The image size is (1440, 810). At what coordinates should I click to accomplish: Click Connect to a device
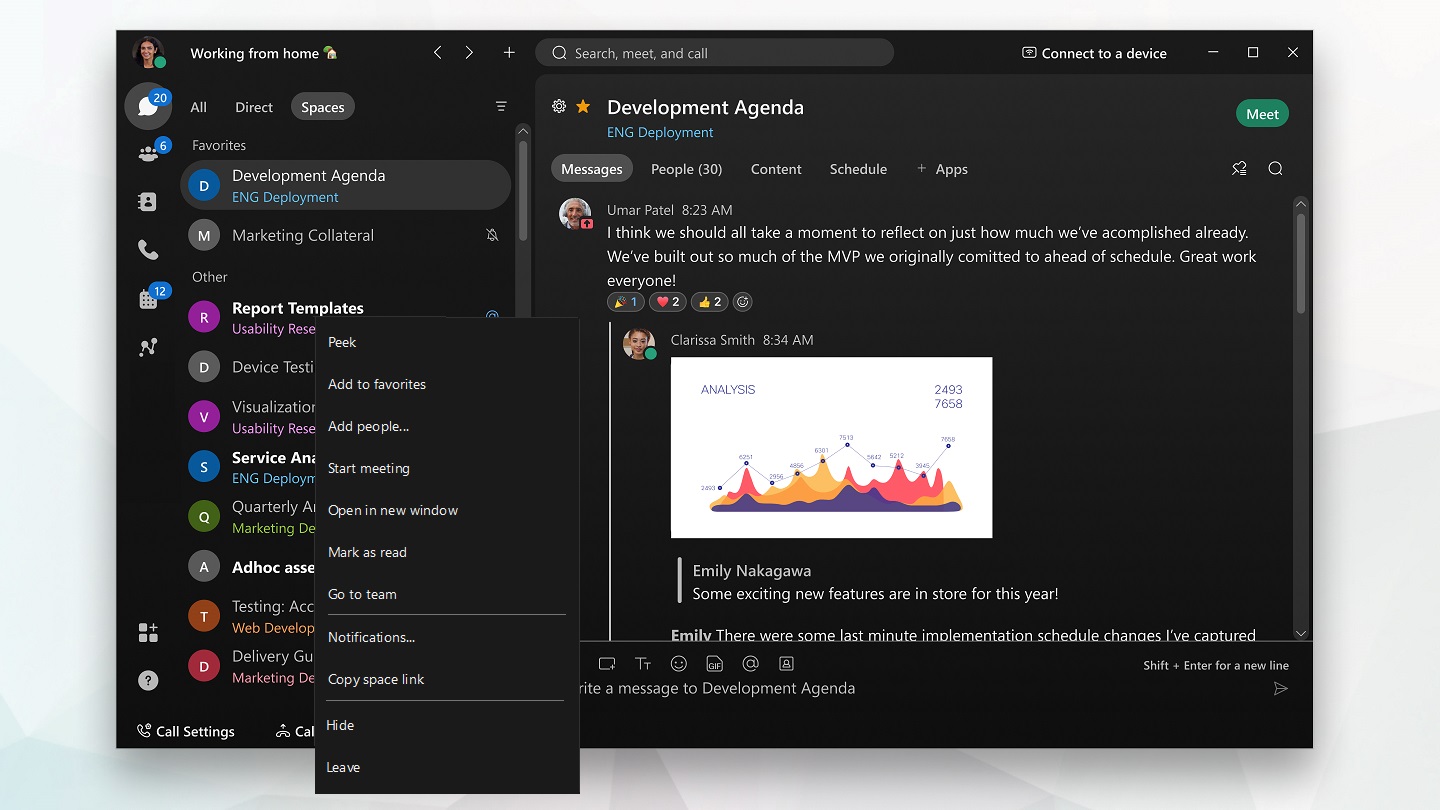tap(1094, 53)
